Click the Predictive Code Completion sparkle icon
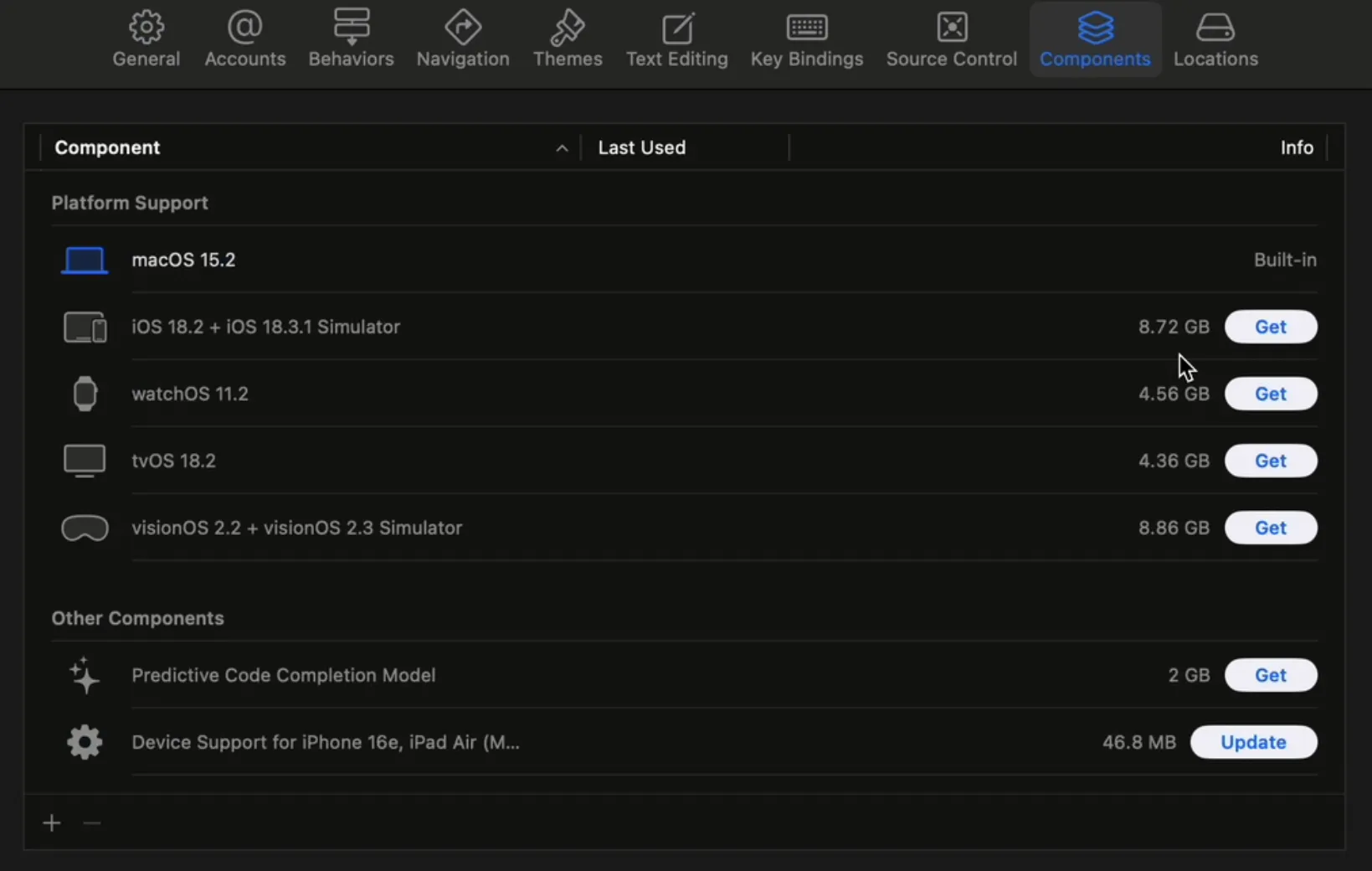The height and width of the screenshot is (871, 1372). click(85, 675)
